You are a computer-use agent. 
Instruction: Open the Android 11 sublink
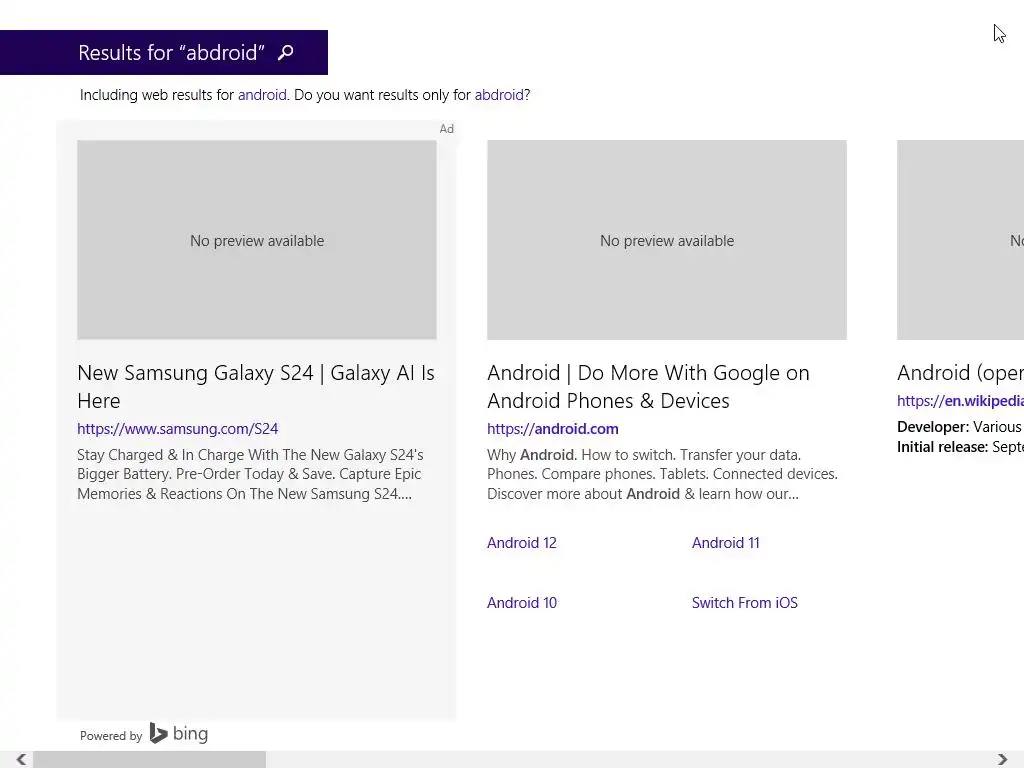coord(726,543)
